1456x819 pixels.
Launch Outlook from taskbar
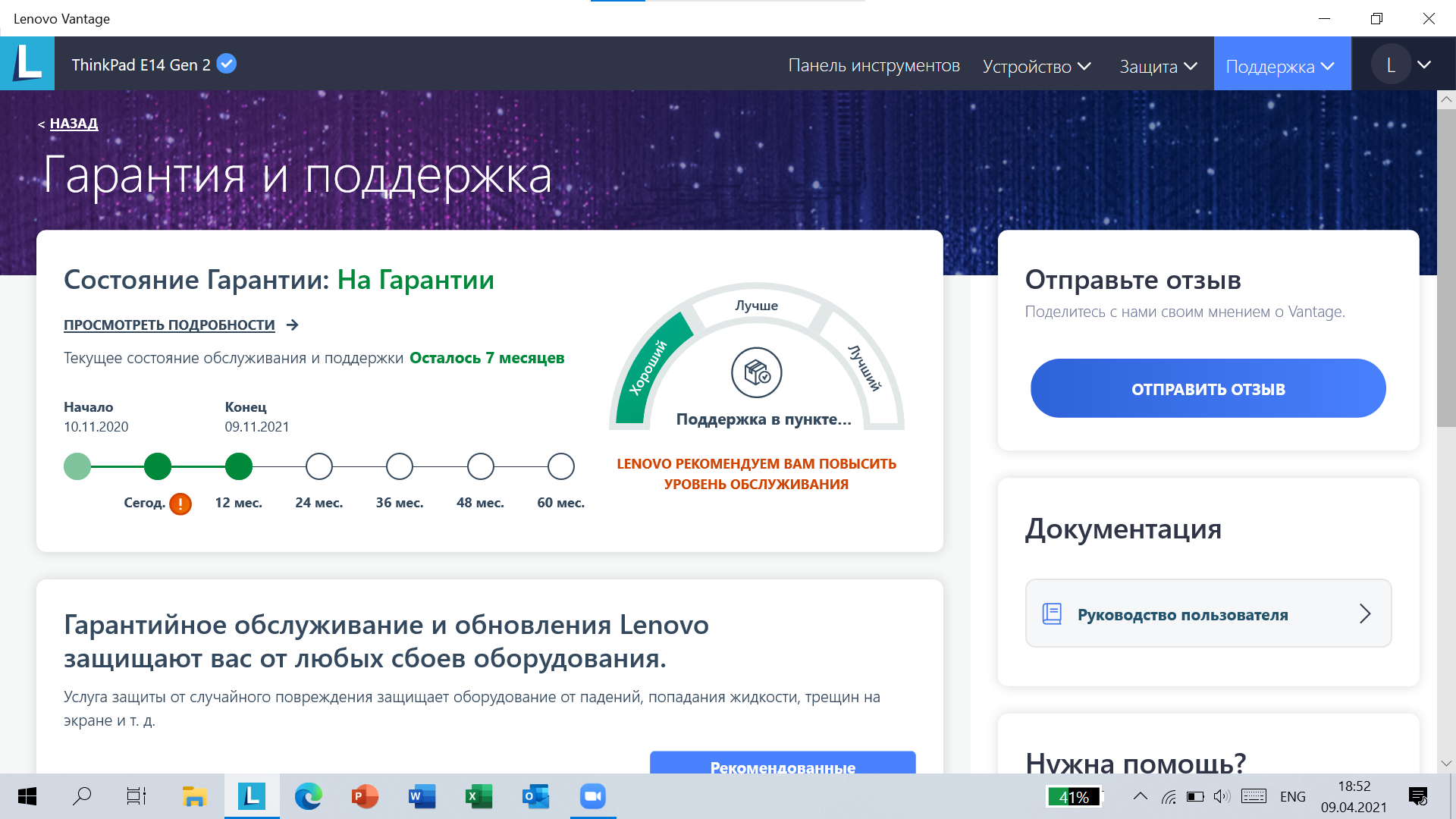tap(536, 796)
